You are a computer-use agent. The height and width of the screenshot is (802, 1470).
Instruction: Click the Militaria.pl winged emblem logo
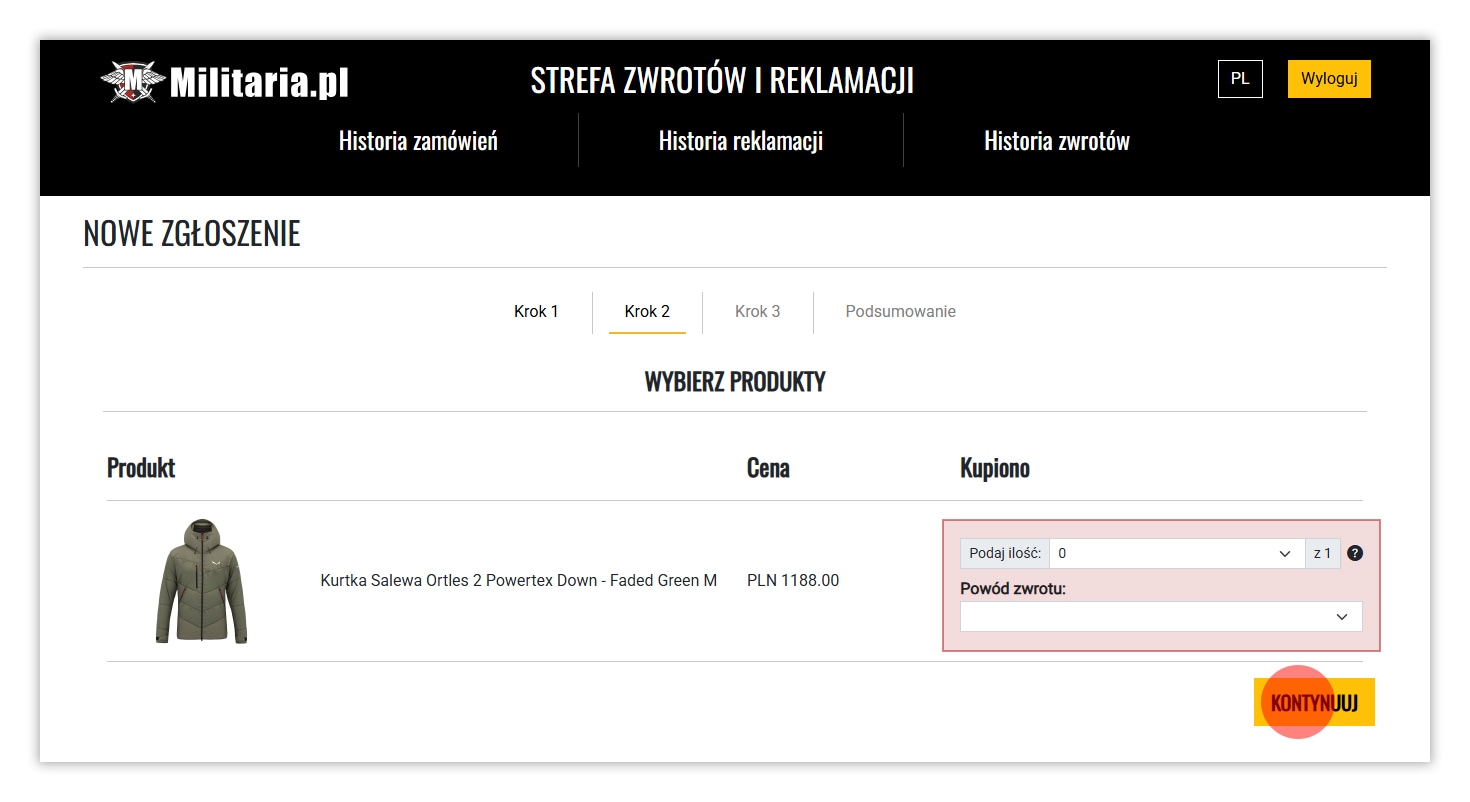tap(133, 82)
